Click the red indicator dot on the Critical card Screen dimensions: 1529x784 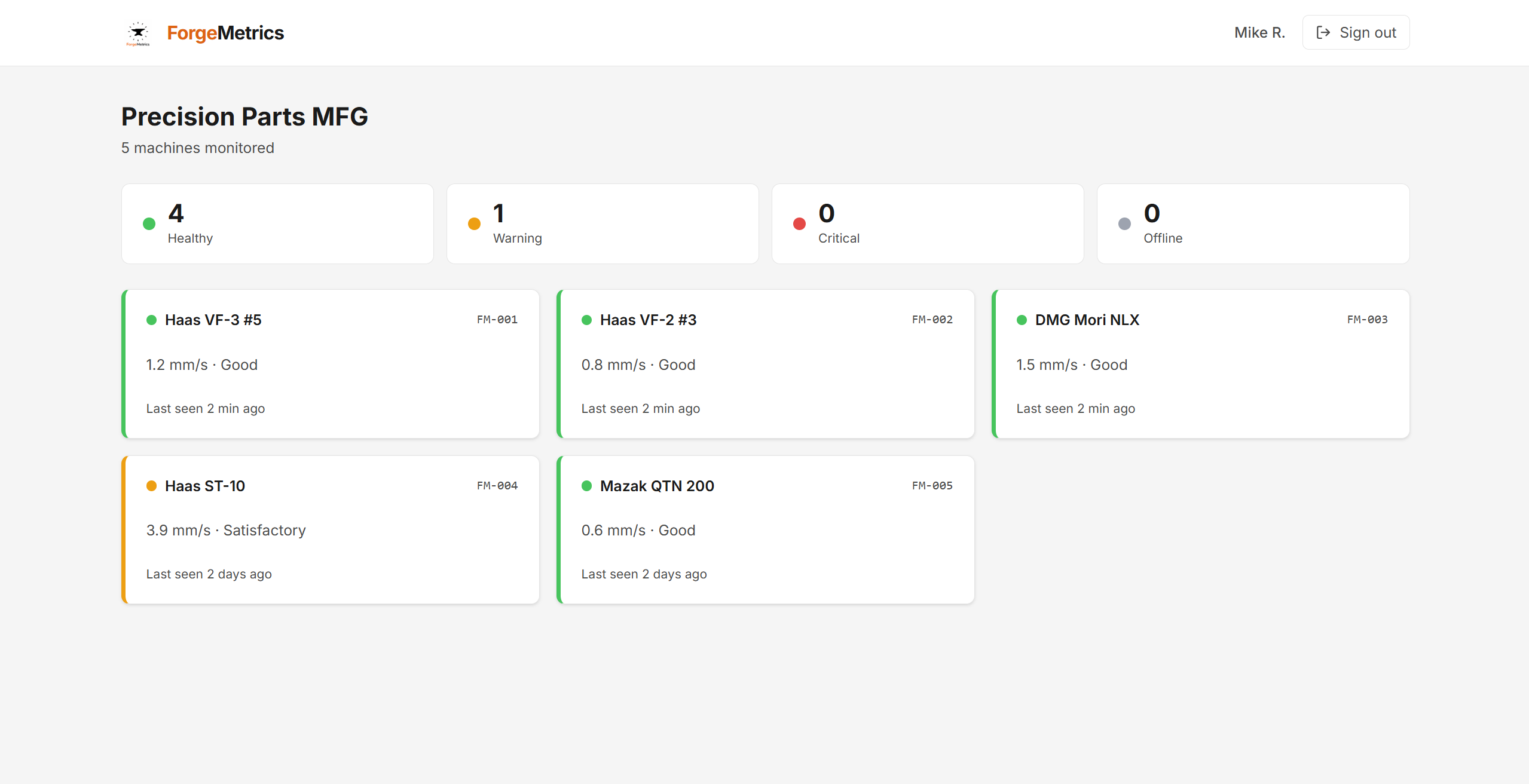pos(799,223)
